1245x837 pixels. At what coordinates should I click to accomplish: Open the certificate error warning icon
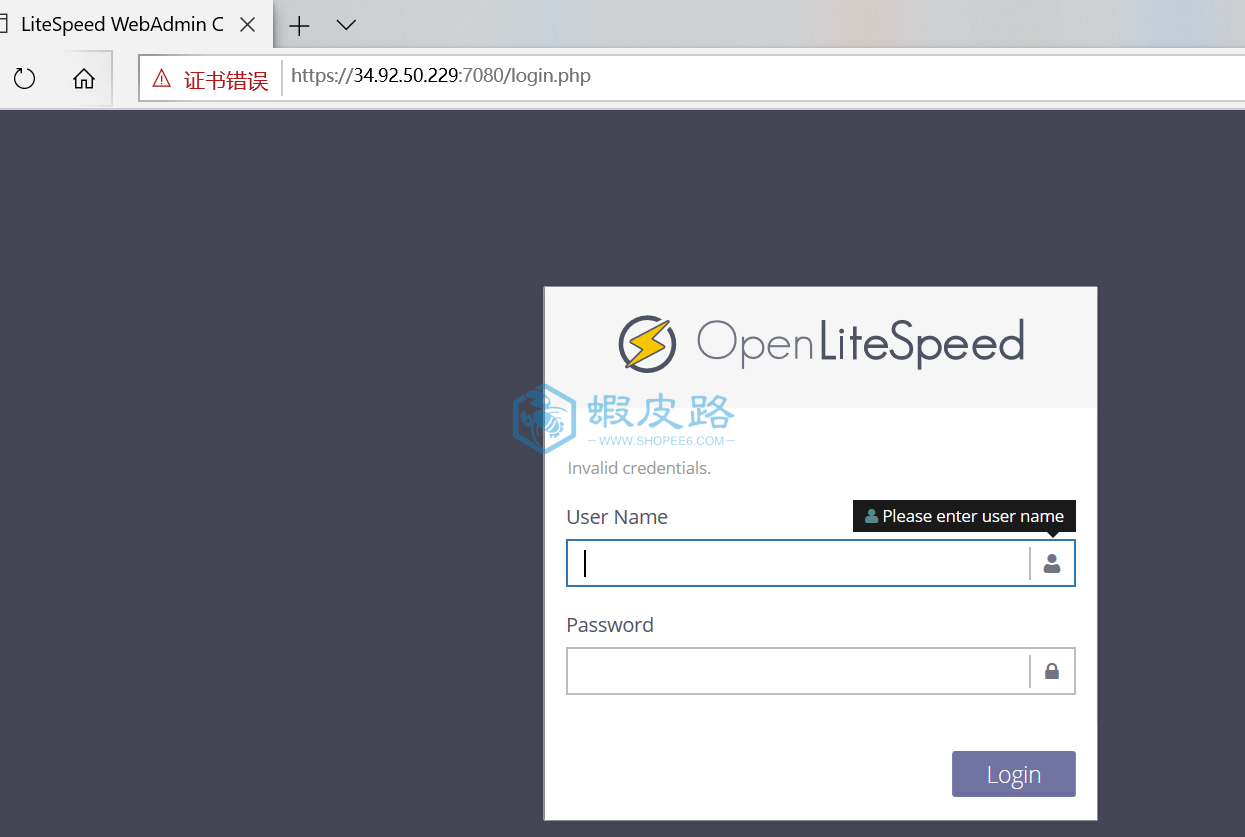coord(162,78)
